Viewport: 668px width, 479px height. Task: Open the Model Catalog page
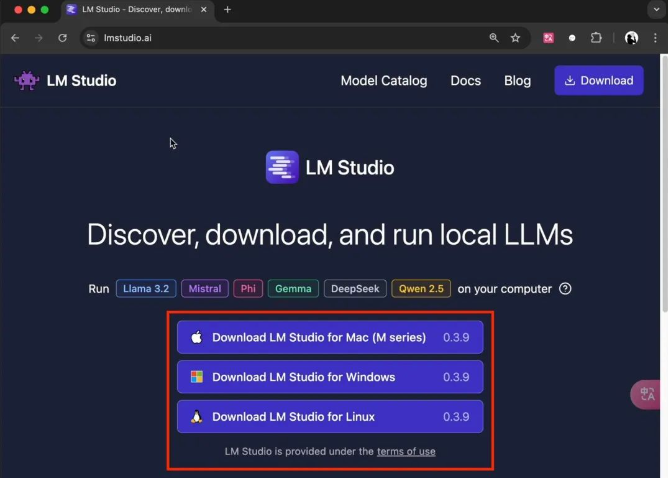pyautogui.click(x=384, y=81)
